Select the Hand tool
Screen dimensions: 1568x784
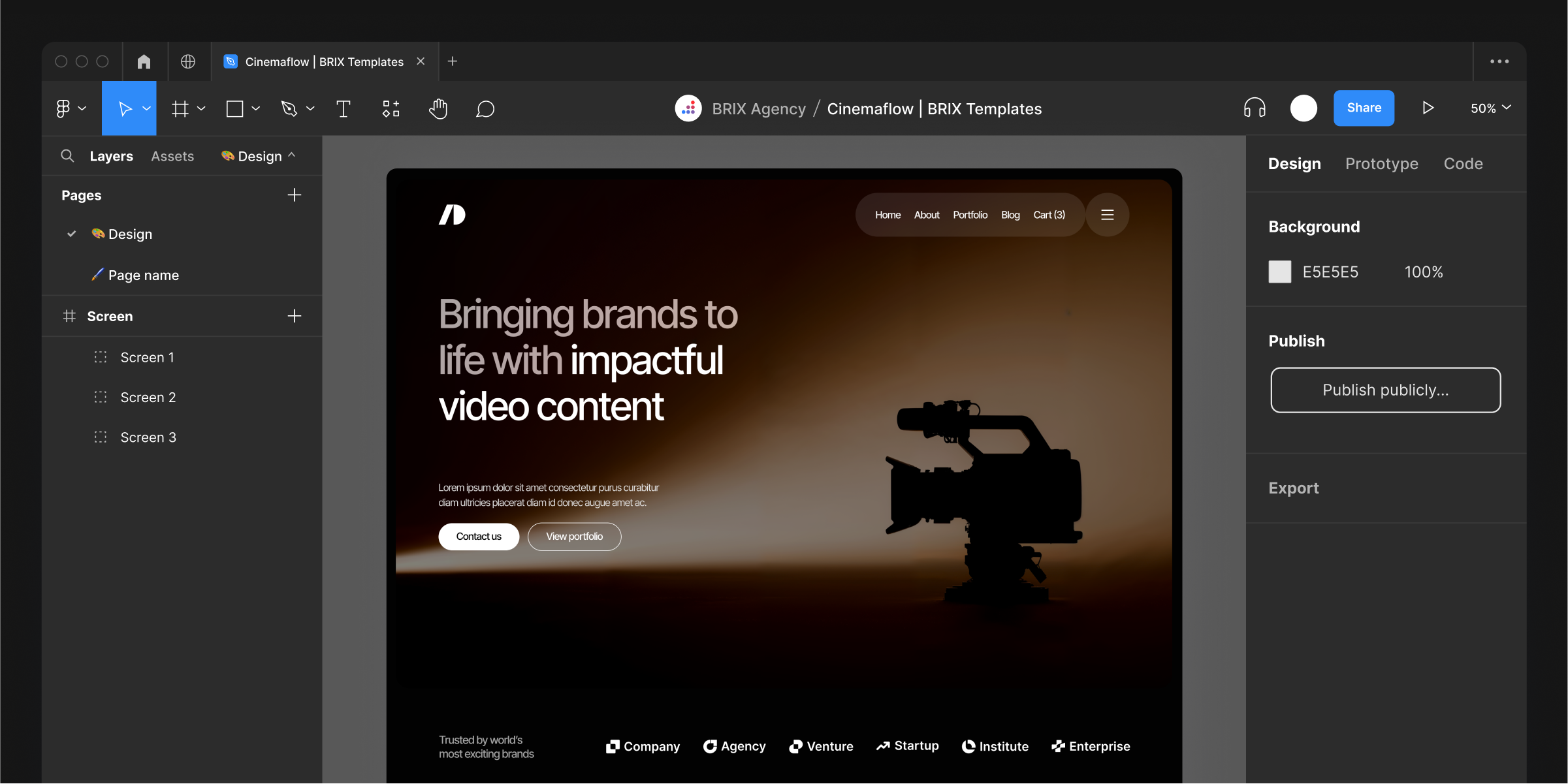tap(438, 108)
